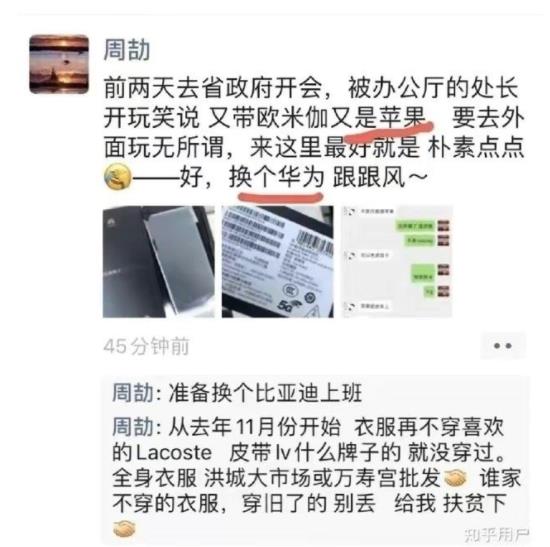This screenshot has width=550, height=547.
Task: Select the comment 准备换个比亚迪上班
Action: [237, 393]
